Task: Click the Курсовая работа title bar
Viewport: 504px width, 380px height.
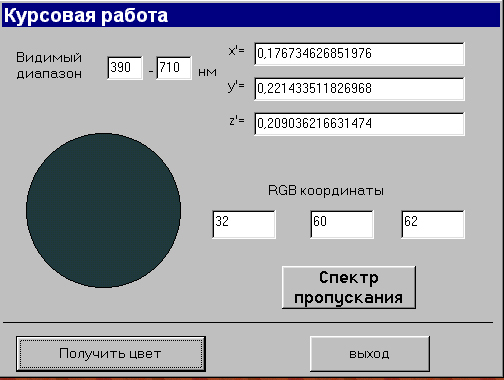Action: [x=252, y=15]
